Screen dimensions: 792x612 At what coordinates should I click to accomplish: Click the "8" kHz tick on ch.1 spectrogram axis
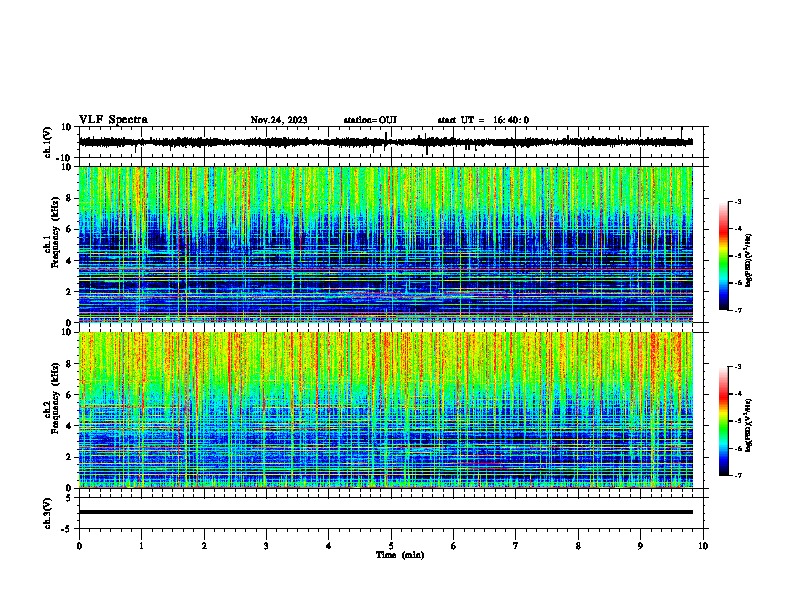tap(69, 198)
